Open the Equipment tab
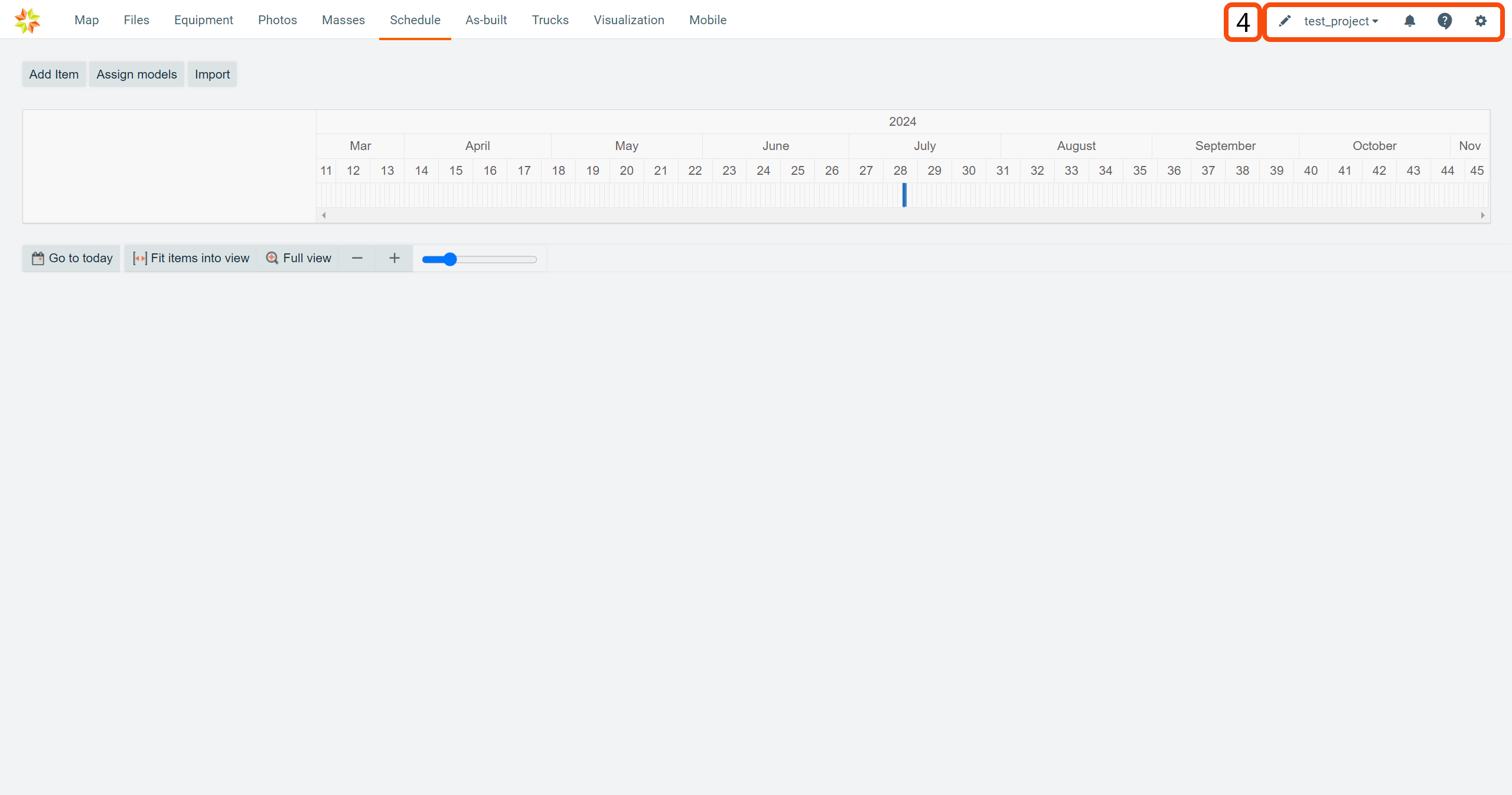 [x=203, y=20]
